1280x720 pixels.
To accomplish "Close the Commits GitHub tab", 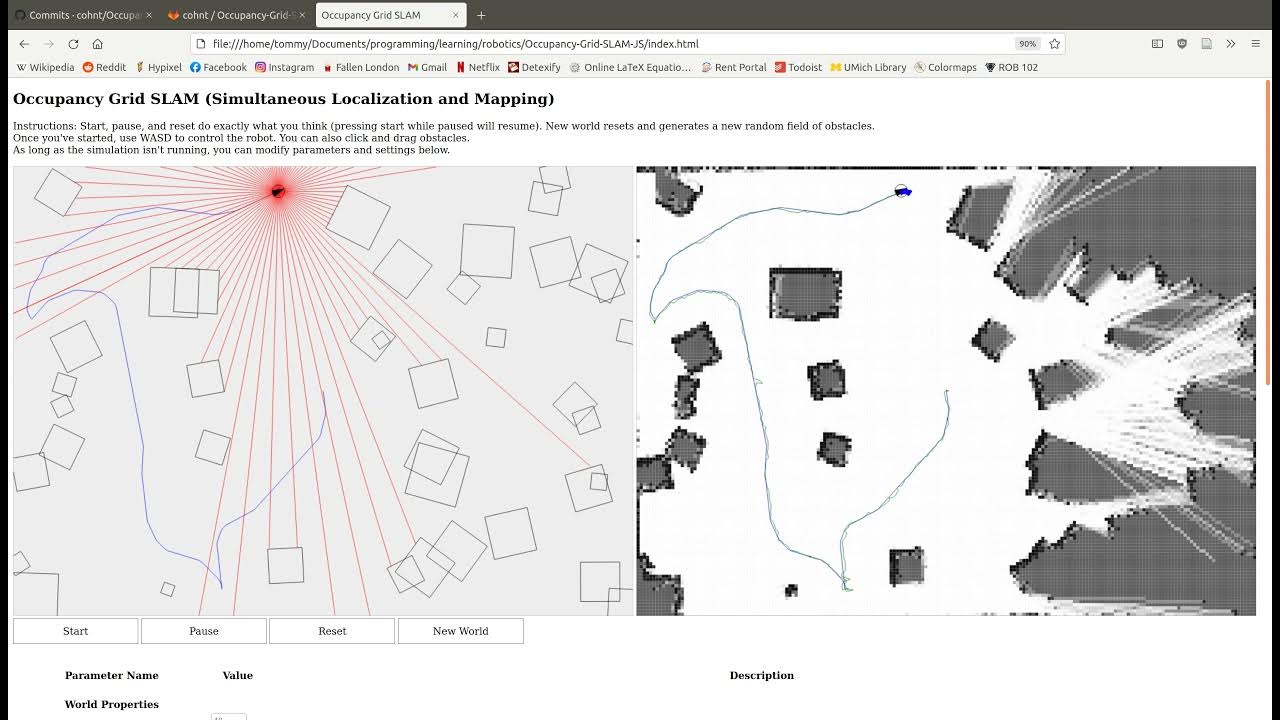I will pyautogui.click(x=149, y=15).
